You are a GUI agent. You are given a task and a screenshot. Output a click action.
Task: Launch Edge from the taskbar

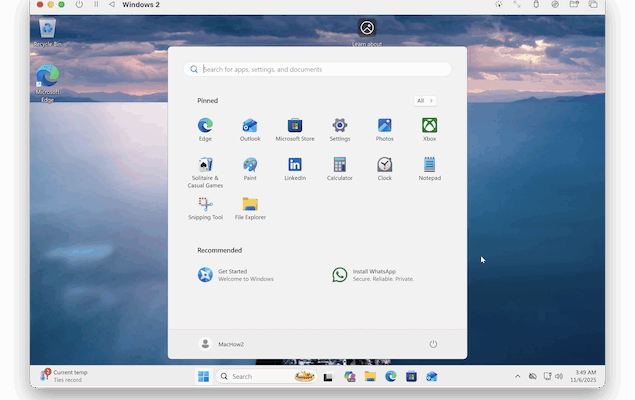pos(390,377)
